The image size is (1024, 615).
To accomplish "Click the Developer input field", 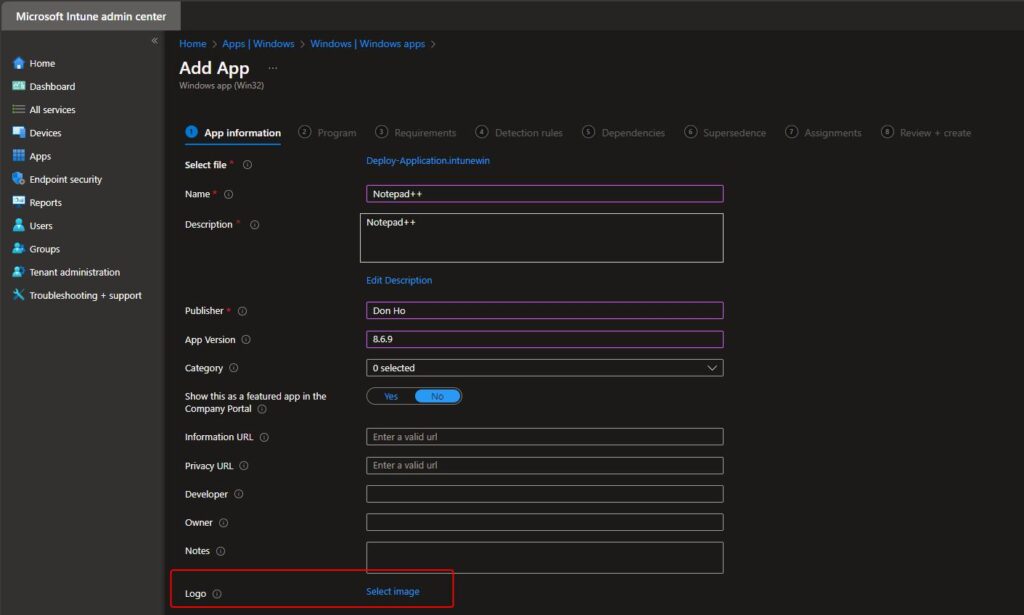I will [x=545, y=494].
